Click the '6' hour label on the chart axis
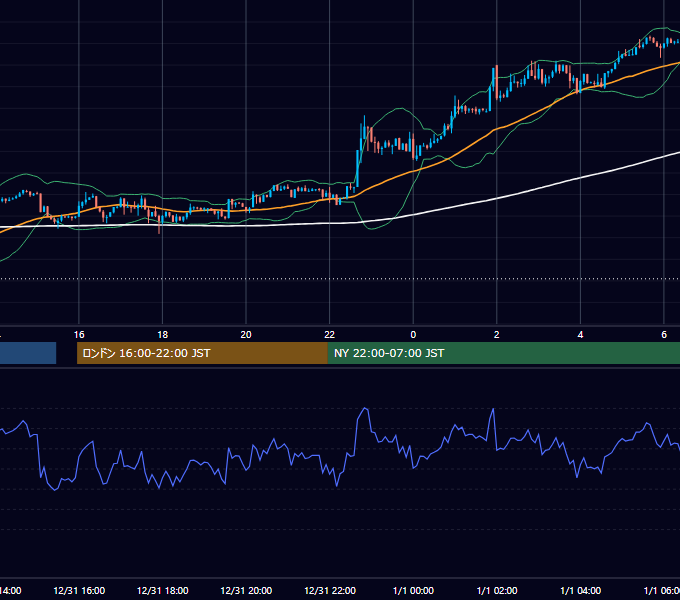This screenshot has width=680, height=600. [x=664, y=335]
